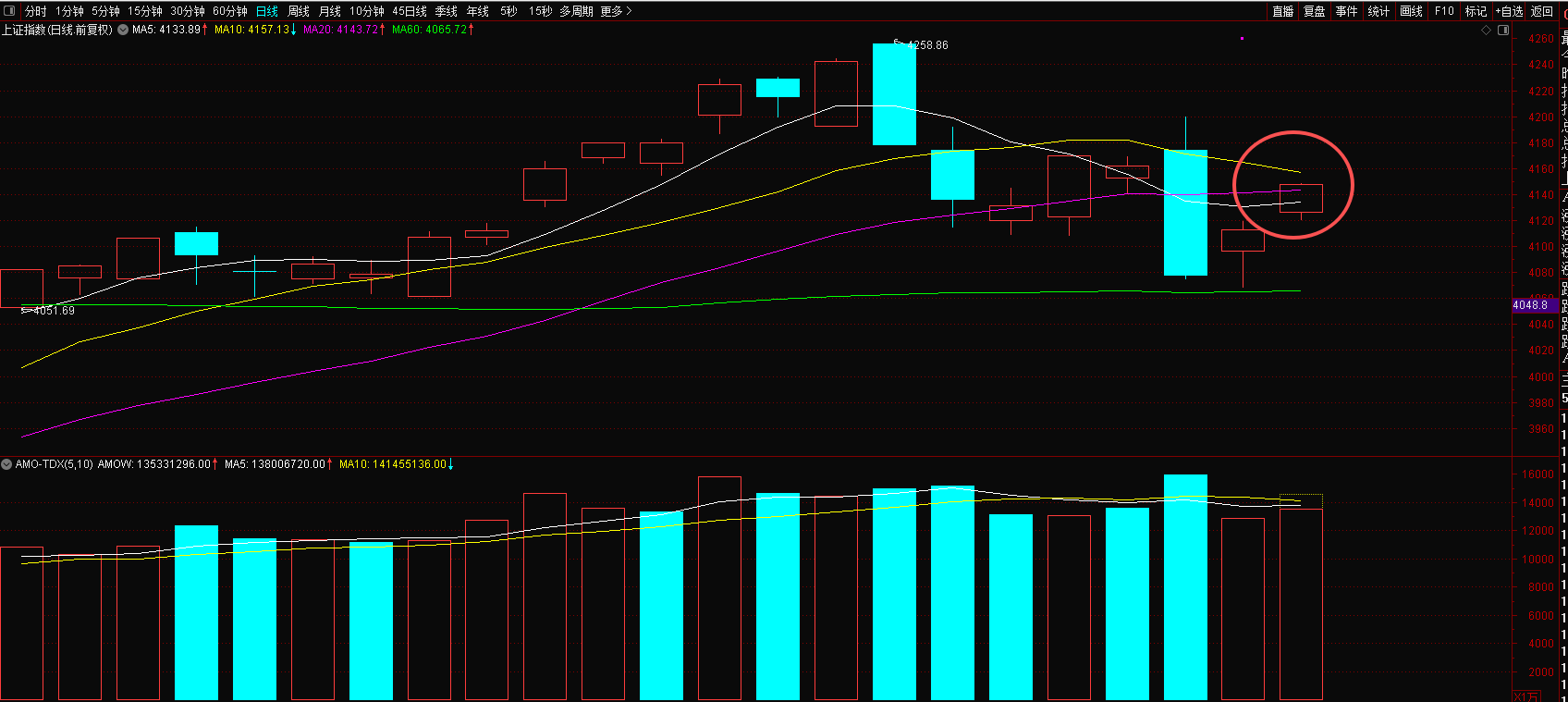Expand the 更多 period options
The image size is (1568, 702).
click(x=616, y=11)
